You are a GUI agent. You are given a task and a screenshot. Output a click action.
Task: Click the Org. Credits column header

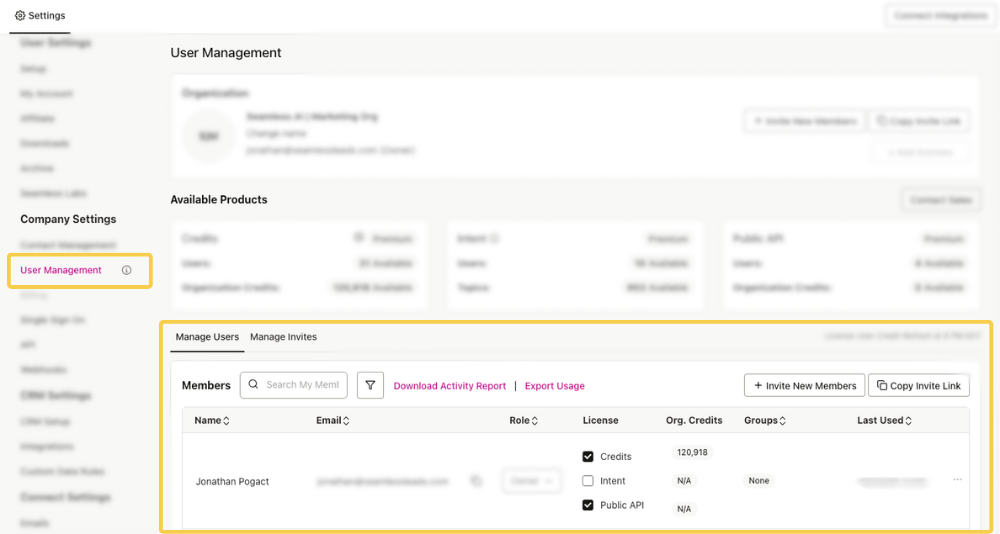tap(694, 420)
